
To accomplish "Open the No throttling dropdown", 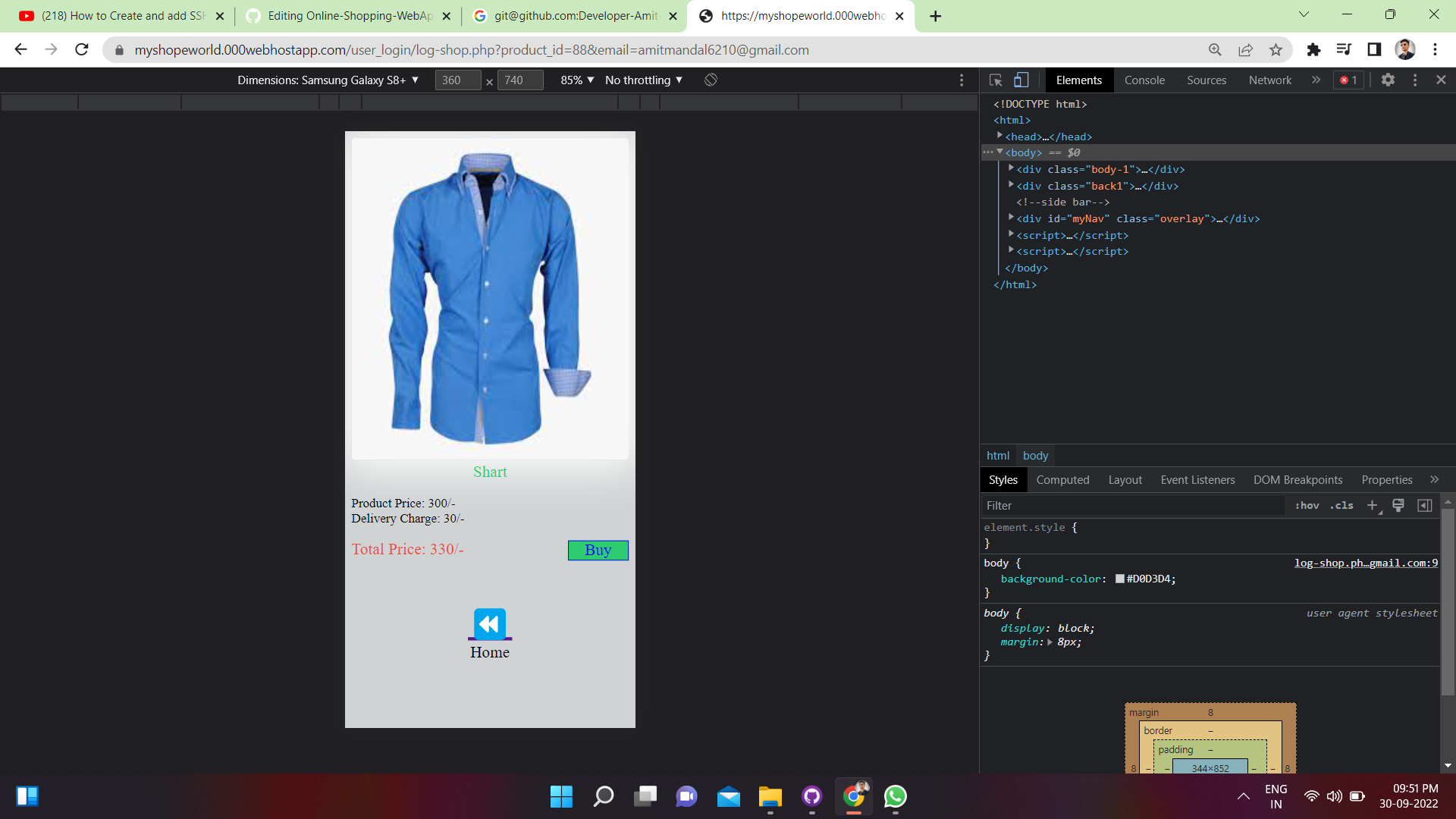I will tap(642, 80).
